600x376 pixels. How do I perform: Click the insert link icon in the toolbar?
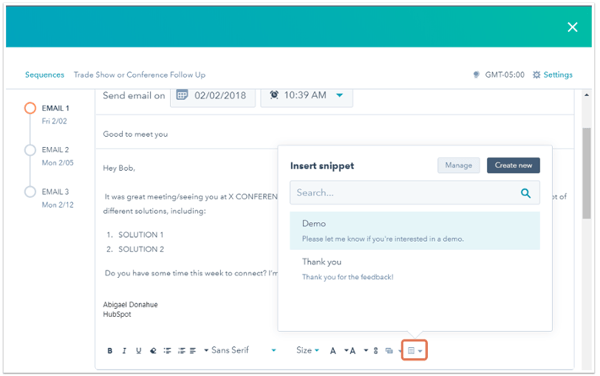pos(376,350)
